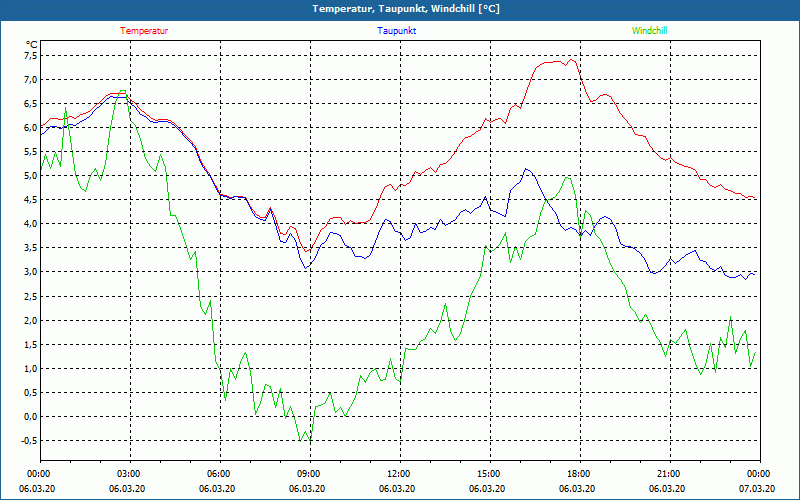The width and height of the screenshot is (800, 500).
Task: Click the 1,5 y-axis label
Action: pyautogui.click(x=31, y=344)
